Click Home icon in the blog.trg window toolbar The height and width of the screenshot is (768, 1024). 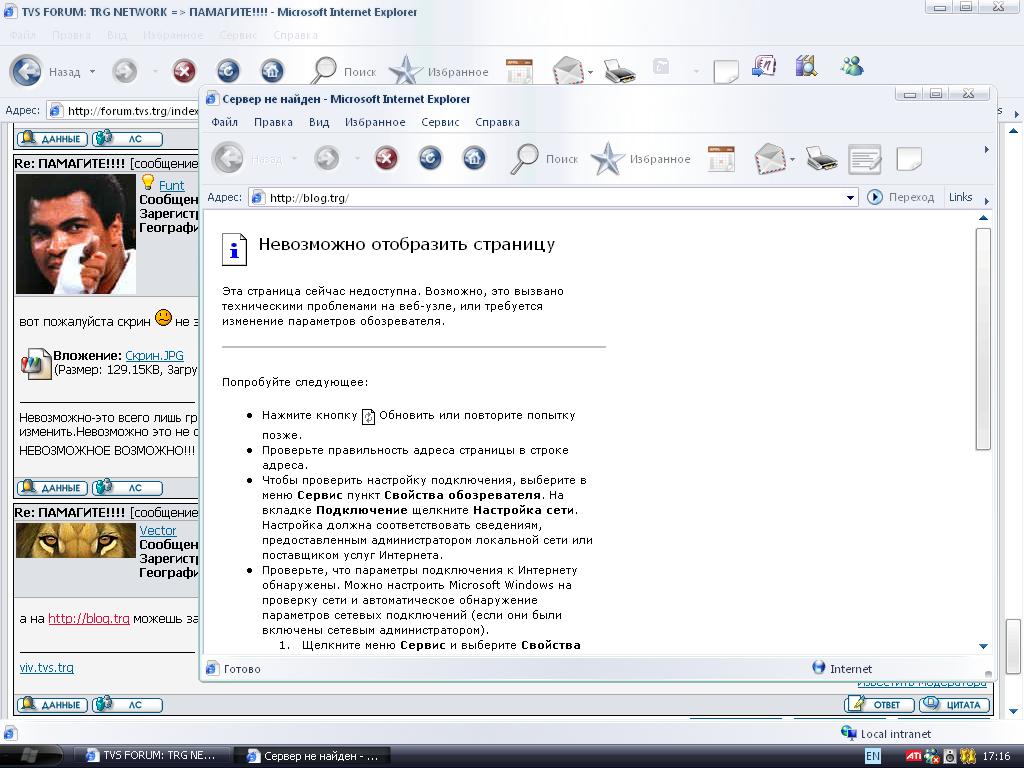point(474,158)
